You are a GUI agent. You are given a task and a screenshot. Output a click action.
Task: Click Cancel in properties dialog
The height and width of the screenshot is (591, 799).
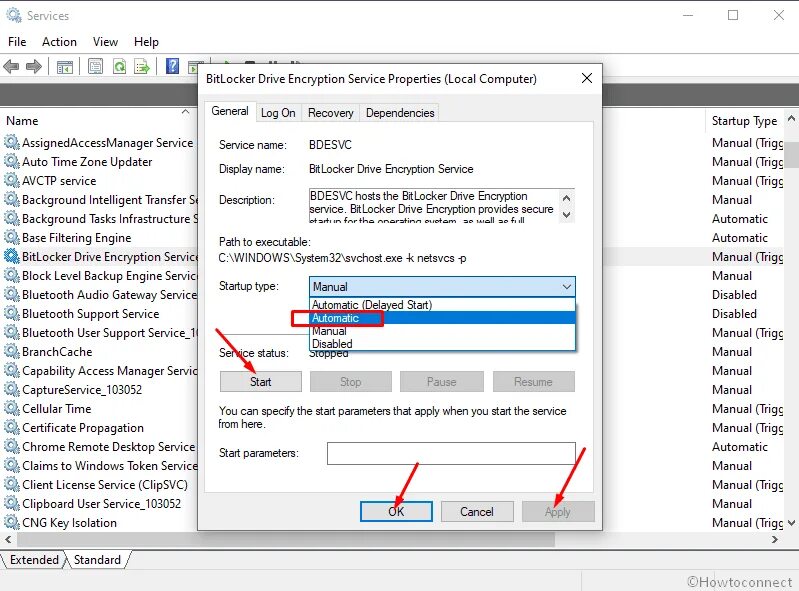point(477,512)
